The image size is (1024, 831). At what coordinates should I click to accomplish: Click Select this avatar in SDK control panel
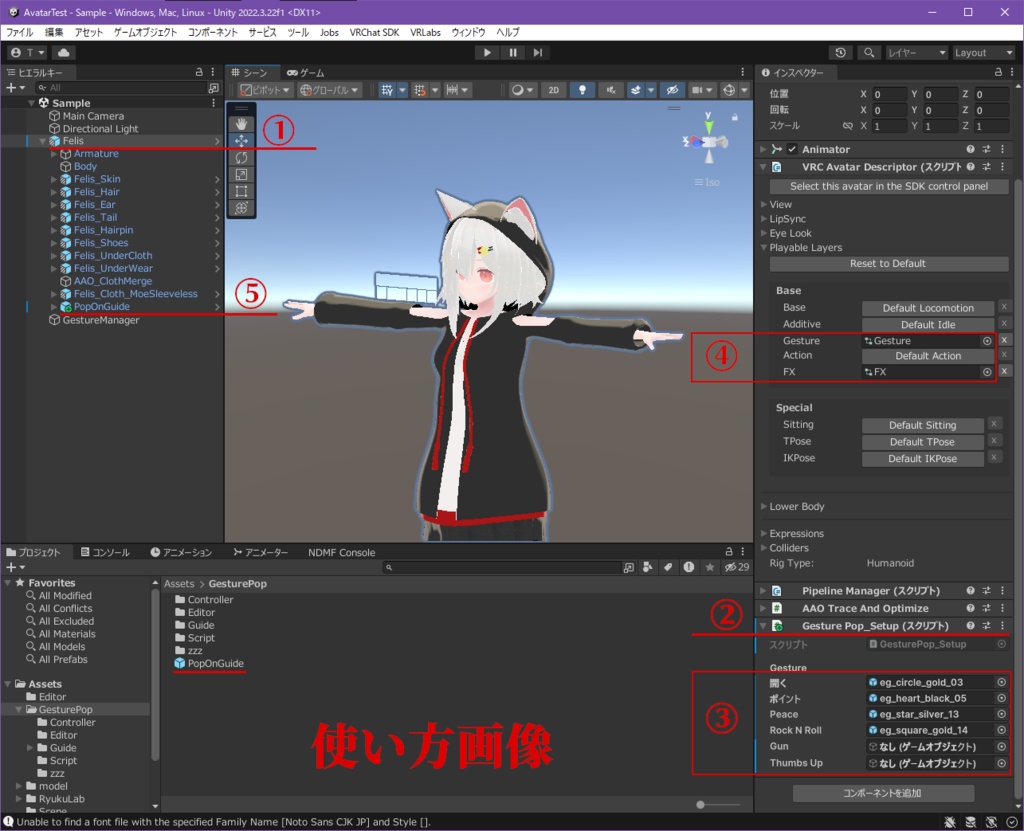(x=886, y=186)
